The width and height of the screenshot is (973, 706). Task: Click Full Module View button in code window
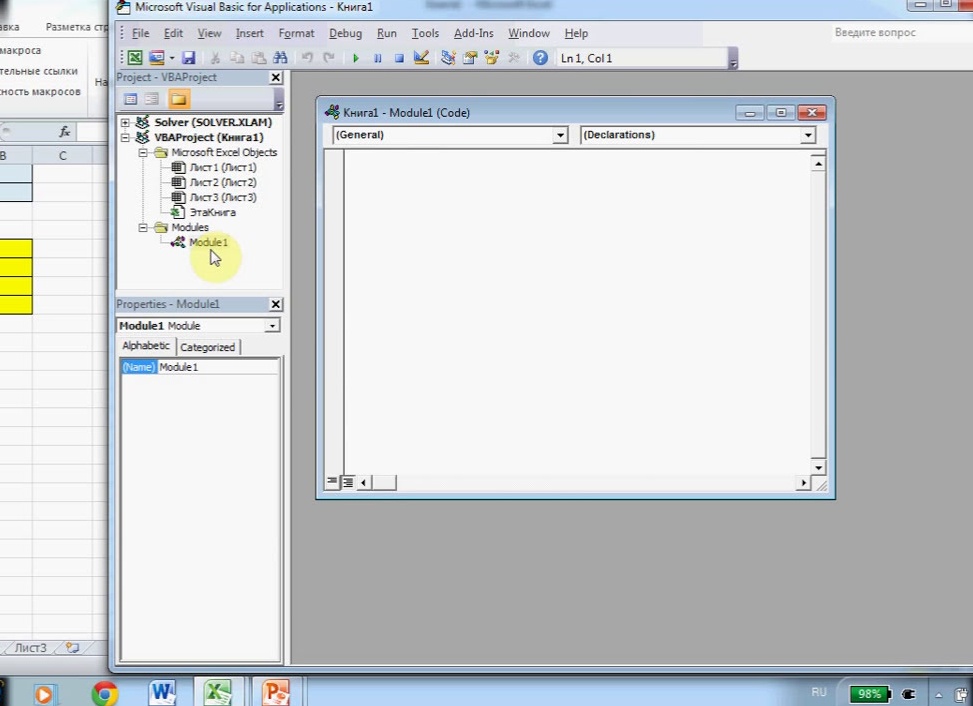[x=348, y=482]
